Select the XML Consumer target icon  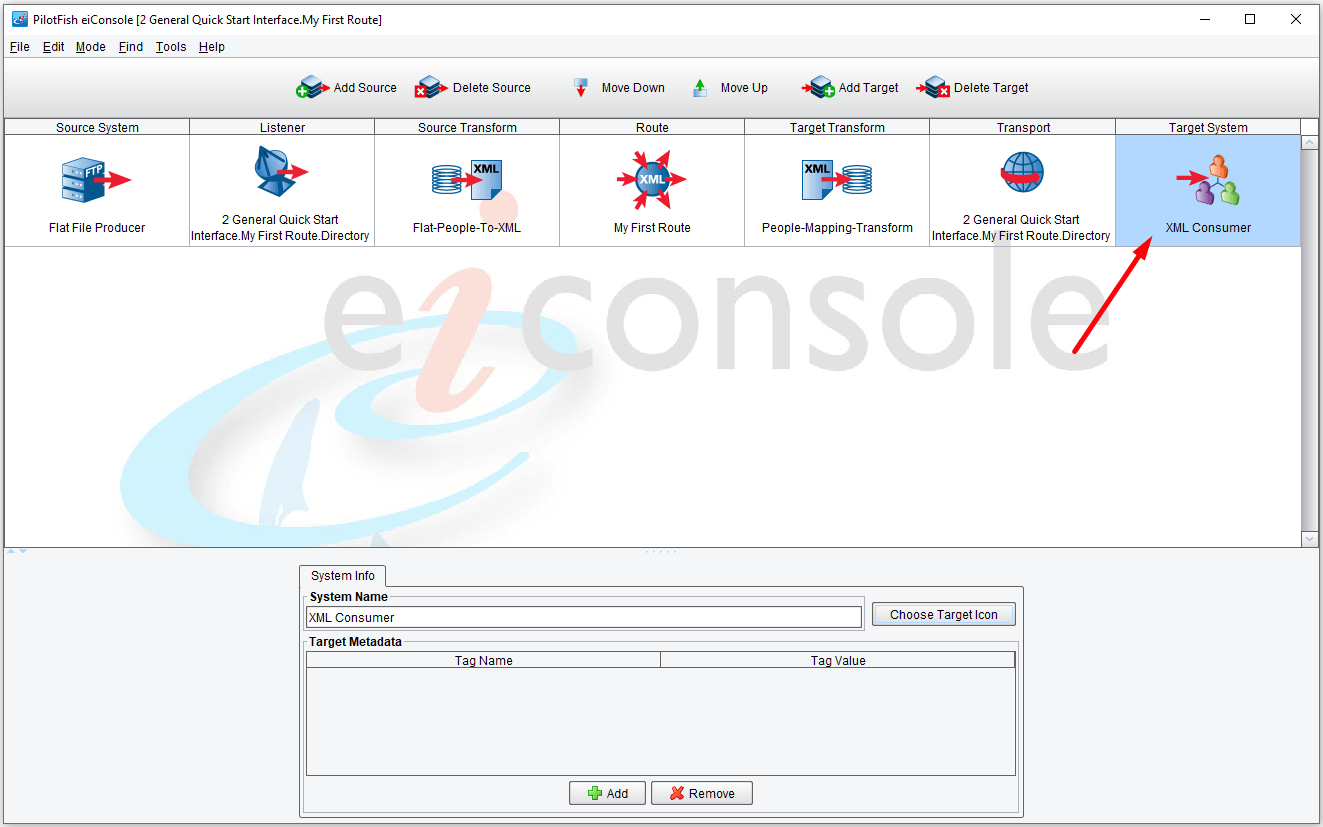(1208, 180)
